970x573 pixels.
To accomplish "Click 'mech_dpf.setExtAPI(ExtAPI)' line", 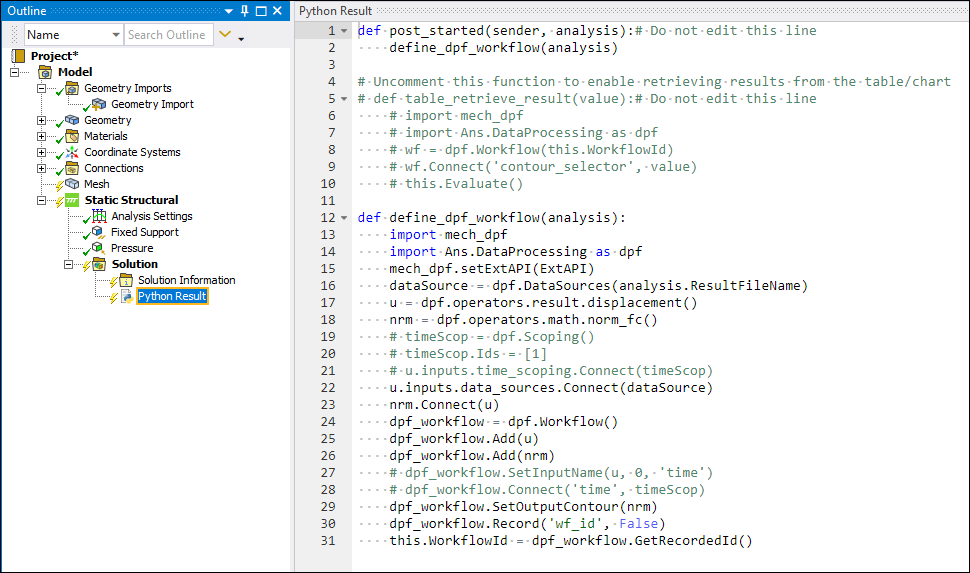I will pos(492,269).
